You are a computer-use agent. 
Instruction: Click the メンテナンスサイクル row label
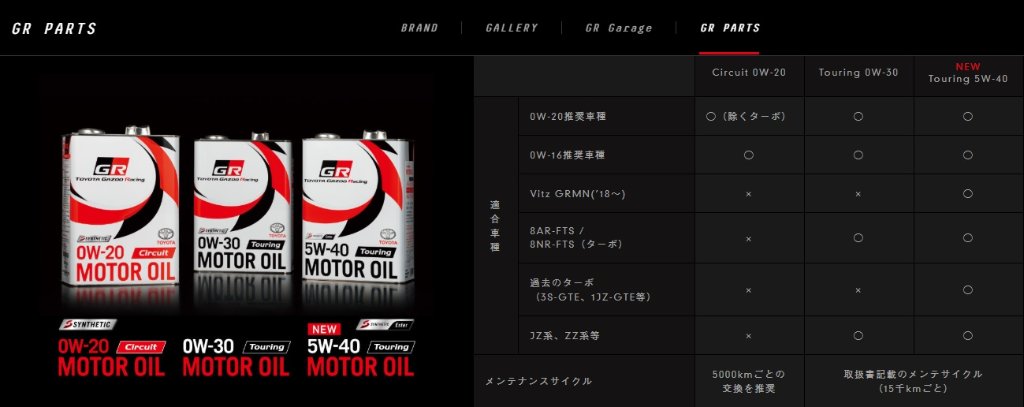[x=538, y=382]
